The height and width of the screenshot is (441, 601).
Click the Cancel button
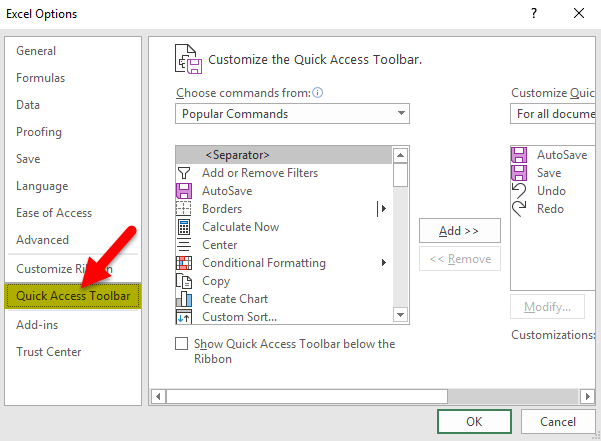tap(558, 421)
